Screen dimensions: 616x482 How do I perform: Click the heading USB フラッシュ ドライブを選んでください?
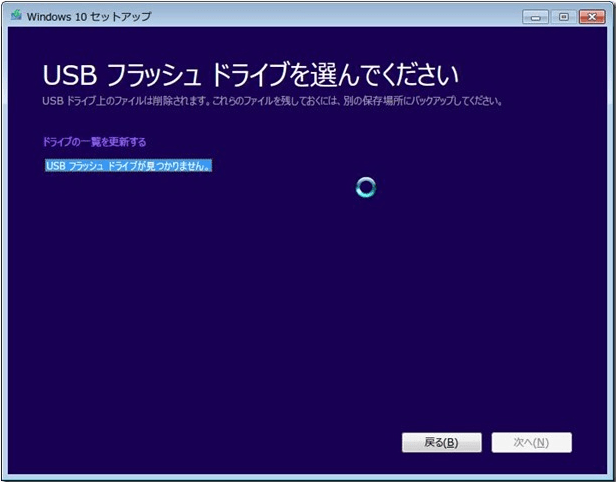coord(251,75)
